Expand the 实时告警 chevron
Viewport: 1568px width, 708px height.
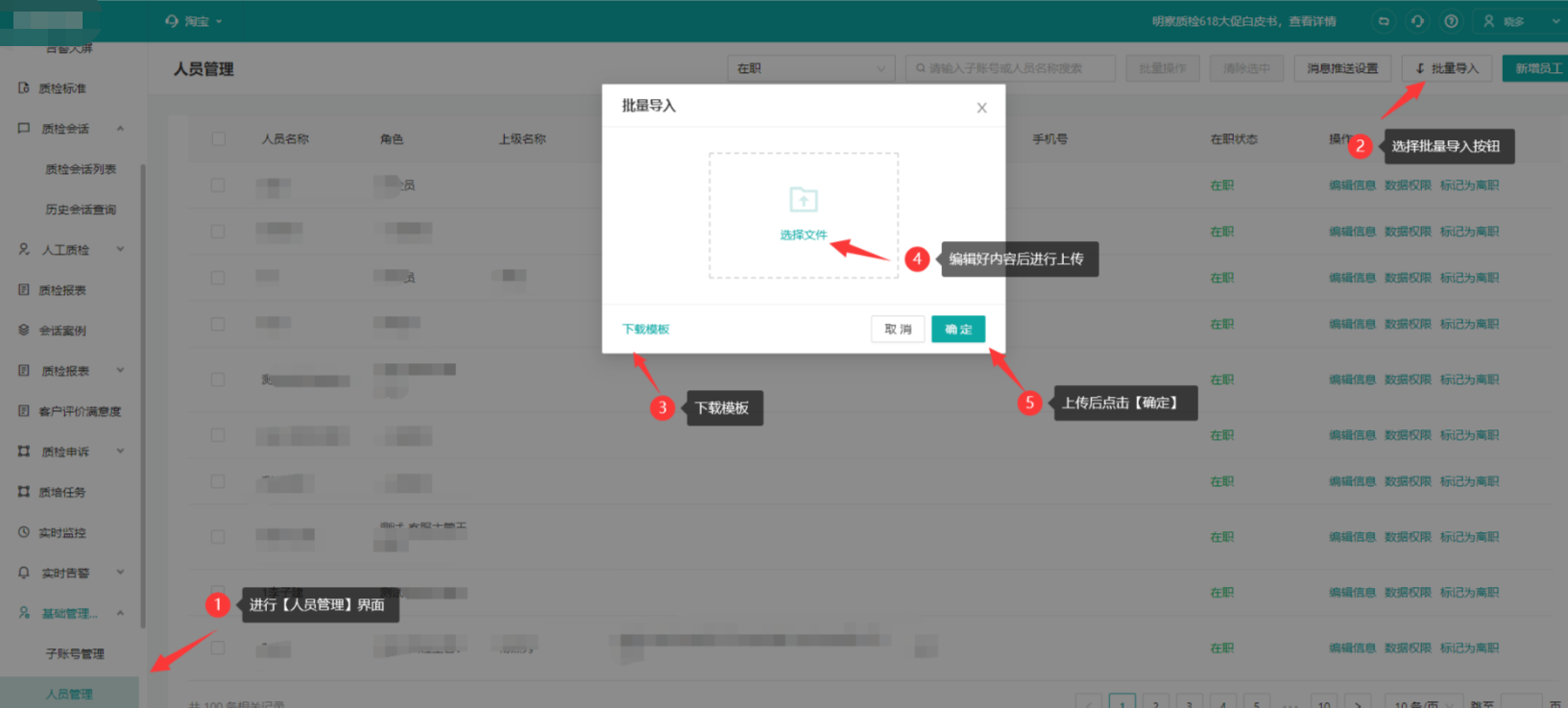[120, 572]
